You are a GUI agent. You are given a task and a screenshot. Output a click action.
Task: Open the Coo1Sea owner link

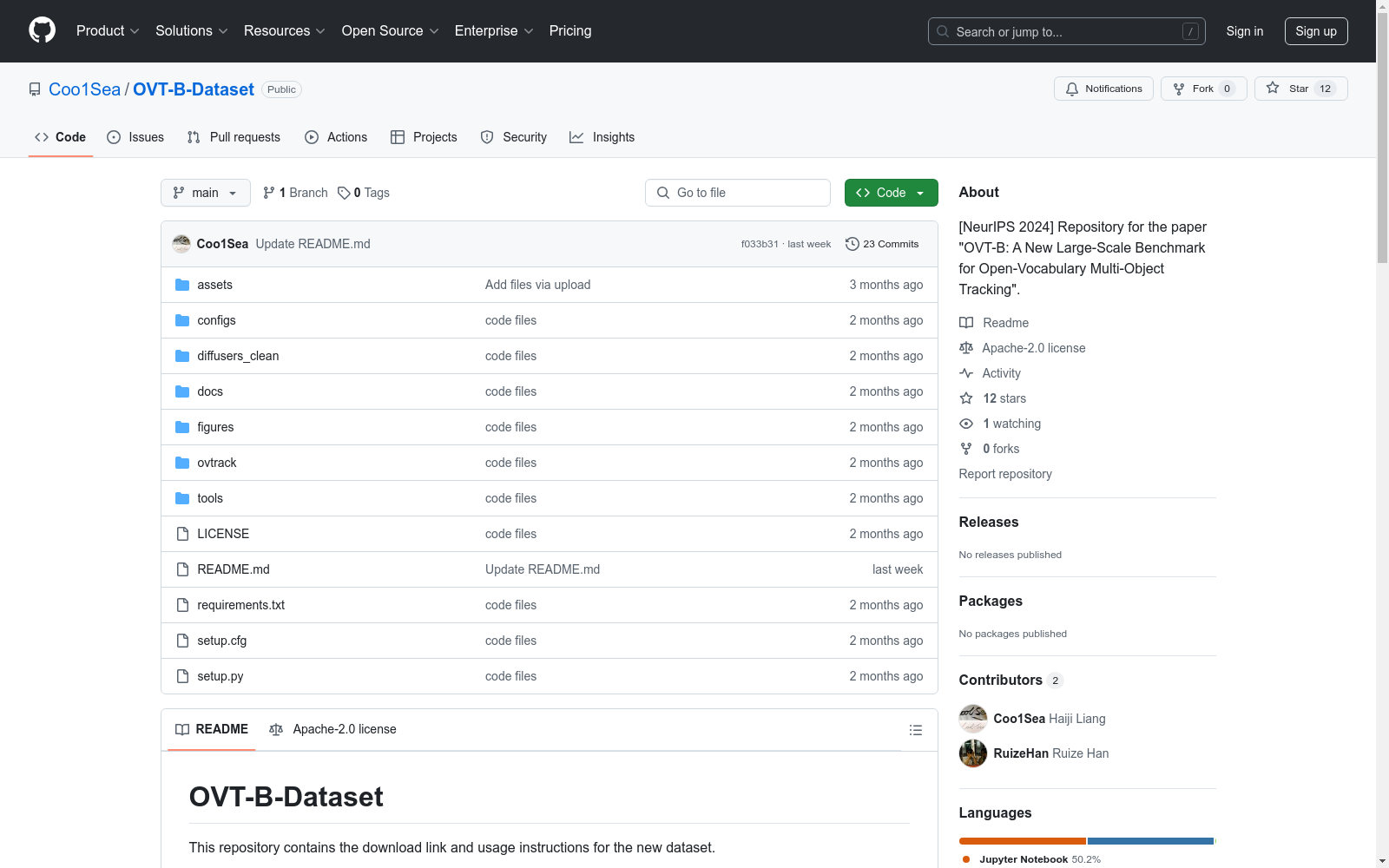[84, 89]
